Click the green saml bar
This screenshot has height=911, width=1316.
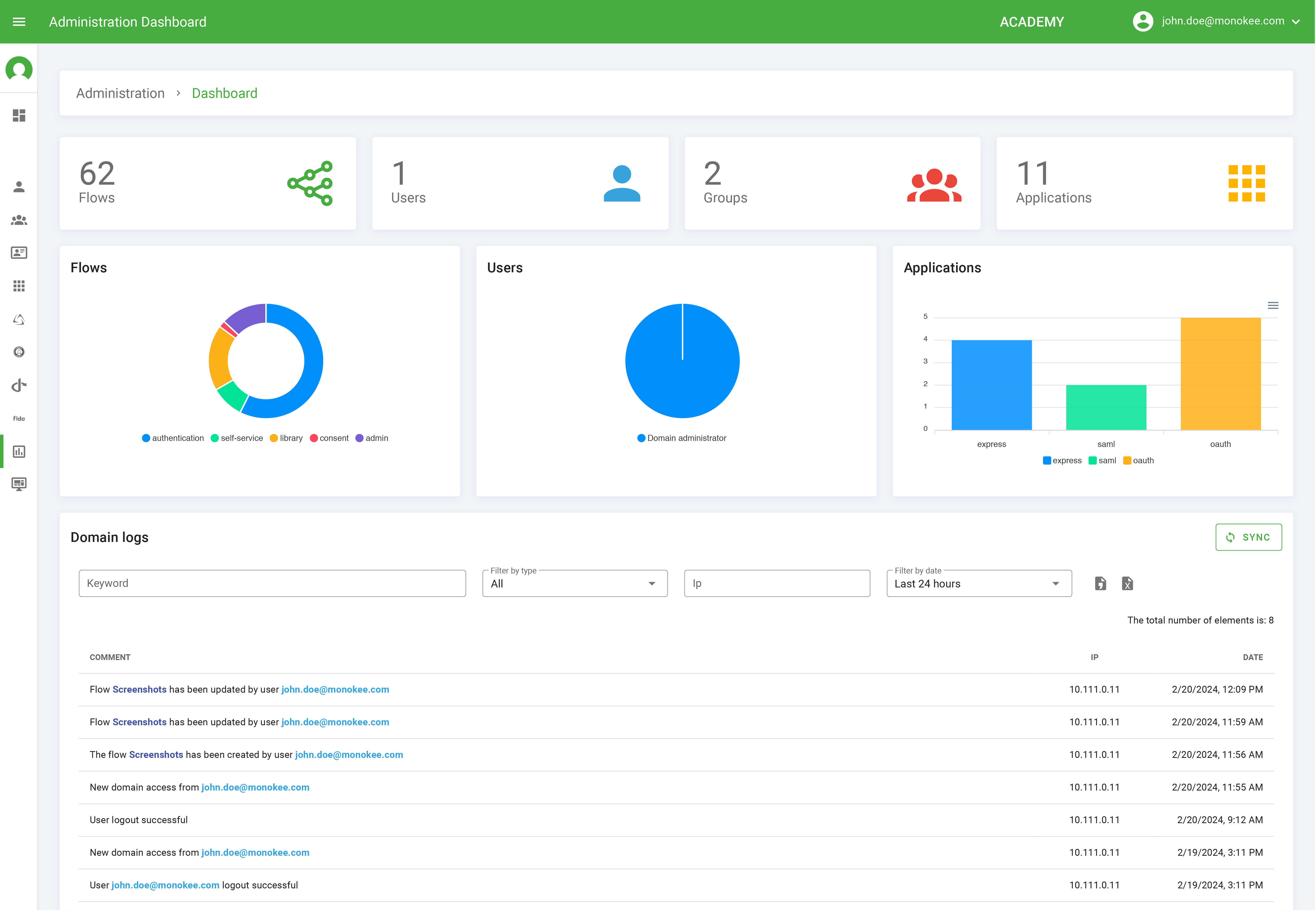pyautogui.click(x=1106, y=407)
